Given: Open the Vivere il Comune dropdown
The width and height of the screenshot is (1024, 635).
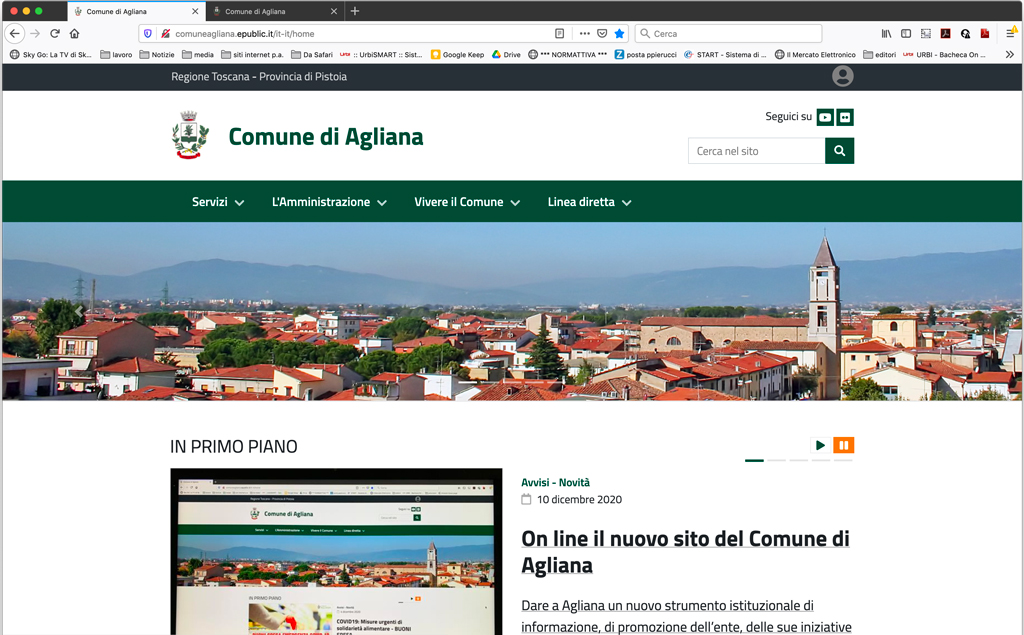Looking at the screenshot, I should 467,202.
